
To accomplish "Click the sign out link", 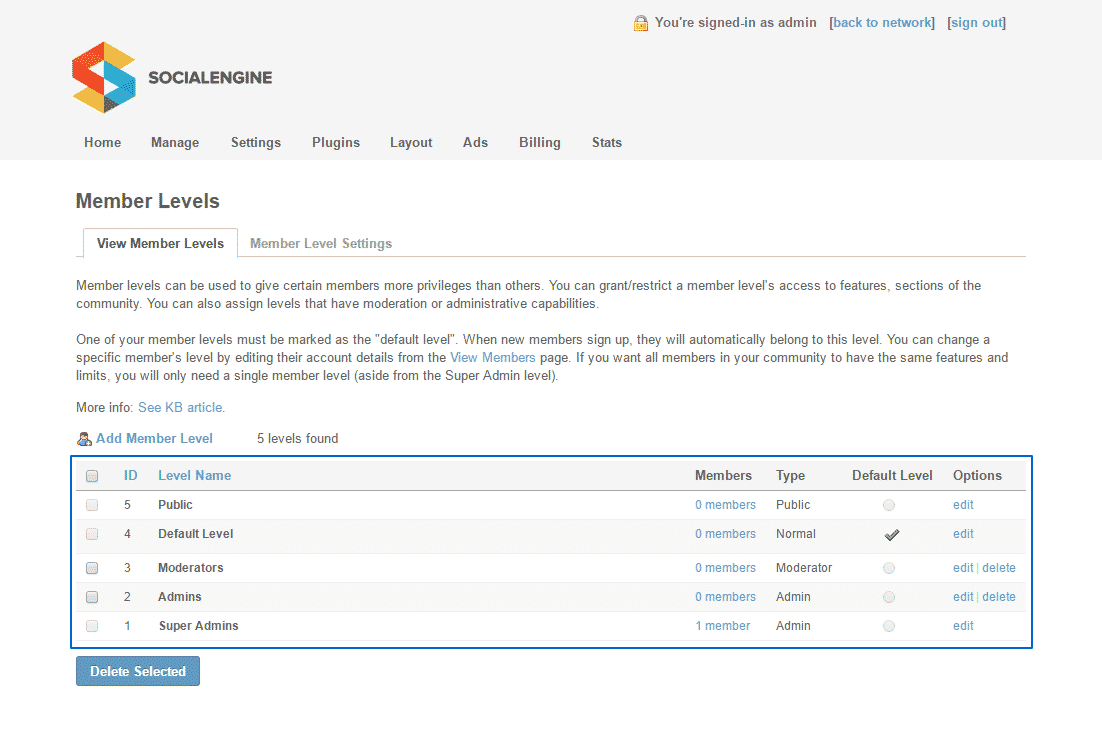I will tap(976, 23).
